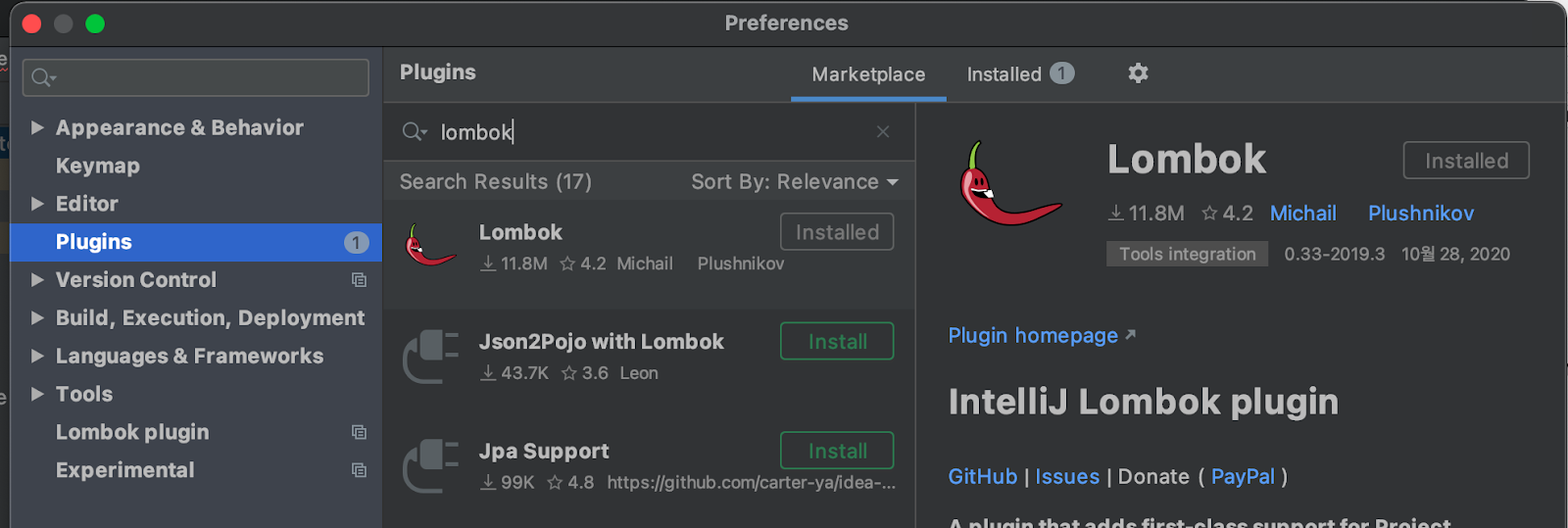Screen dimensions: 1568x528
Task: Click the project-level icon beside Lombok plugin
Action: click(359, 432)
